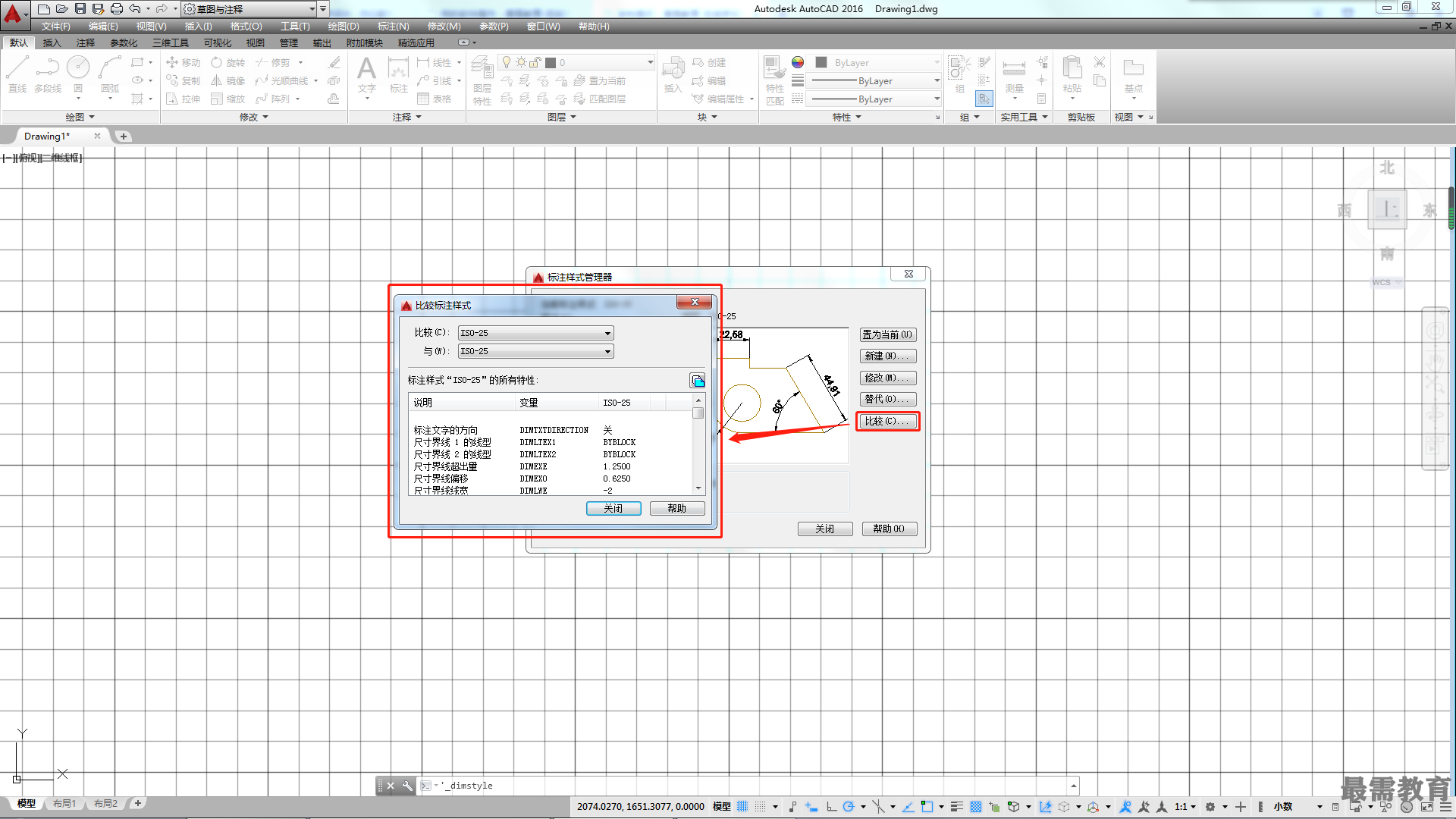Select the Polyline (多段线) tool
The width and height of the screenshot is (1456, 819).
tap(48, 74)
